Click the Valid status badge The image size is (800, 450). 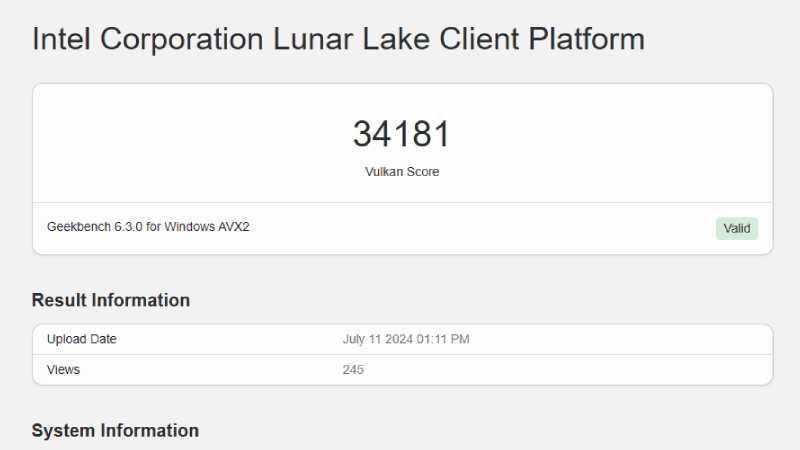(x=737, y=228)
